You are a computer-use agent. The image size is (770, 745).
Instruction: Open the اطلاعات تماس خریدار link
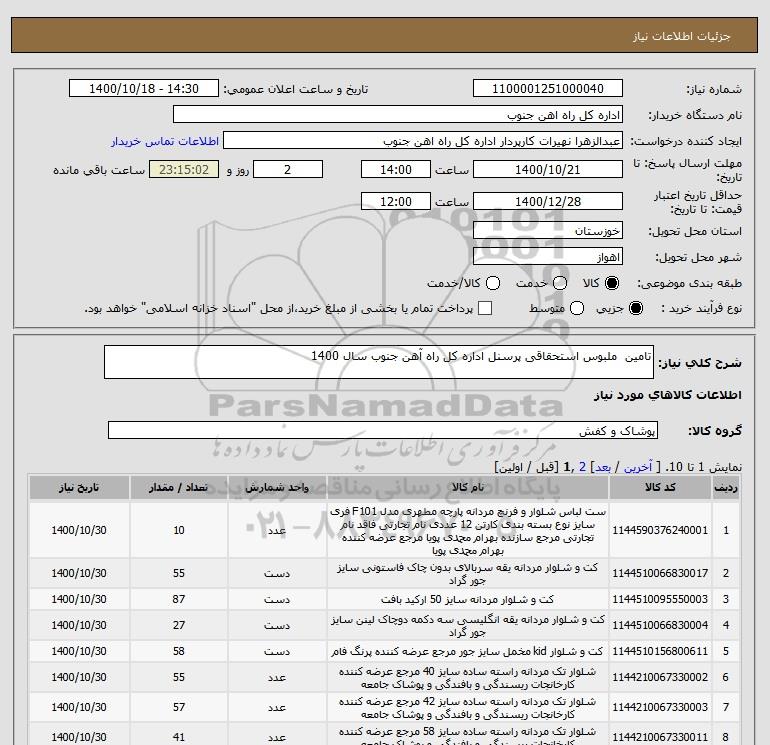(x=165, y=141)
